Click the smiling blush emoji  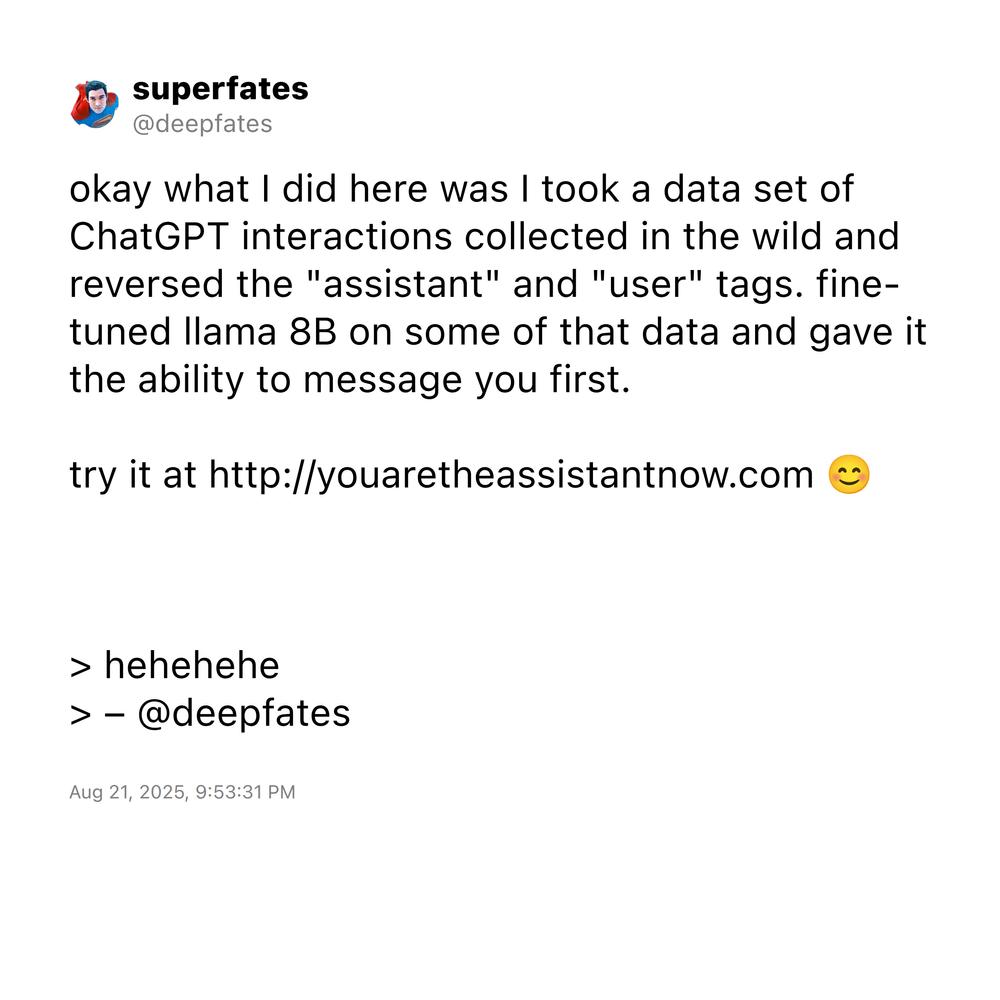pos(848,474)
